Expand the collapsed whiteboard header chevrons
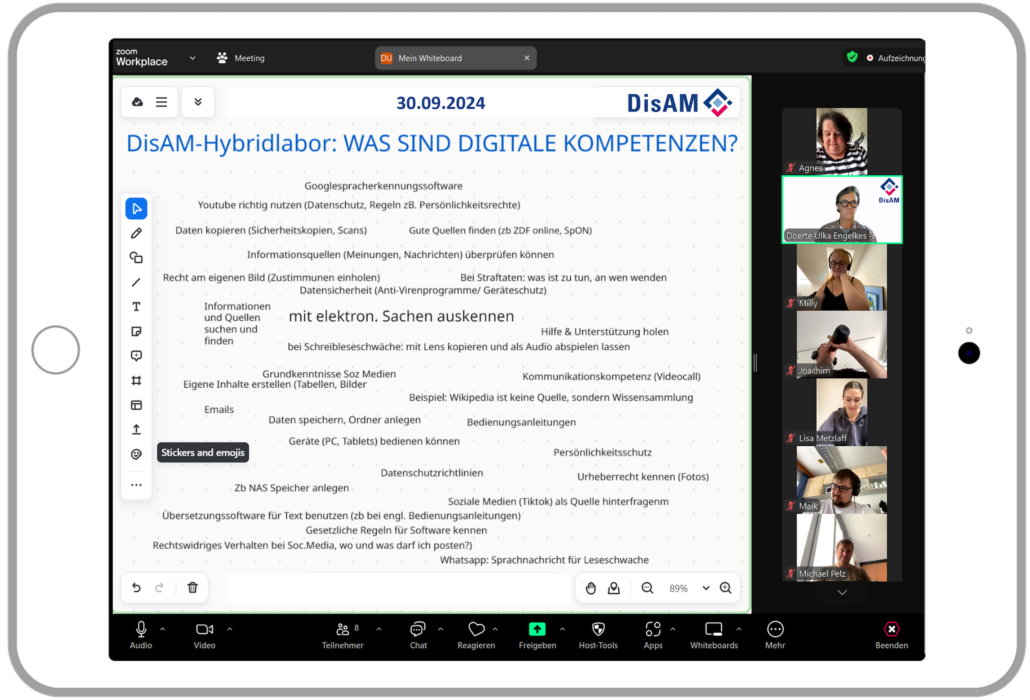1030x700 pixels. point(198,102)
